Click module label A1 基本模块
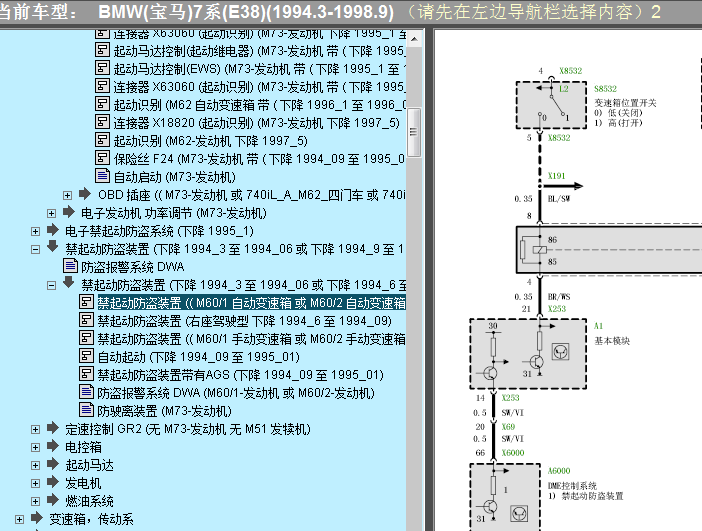Viewport: 702px width, 531px height. pyautogui.click(x=599, y=326)
